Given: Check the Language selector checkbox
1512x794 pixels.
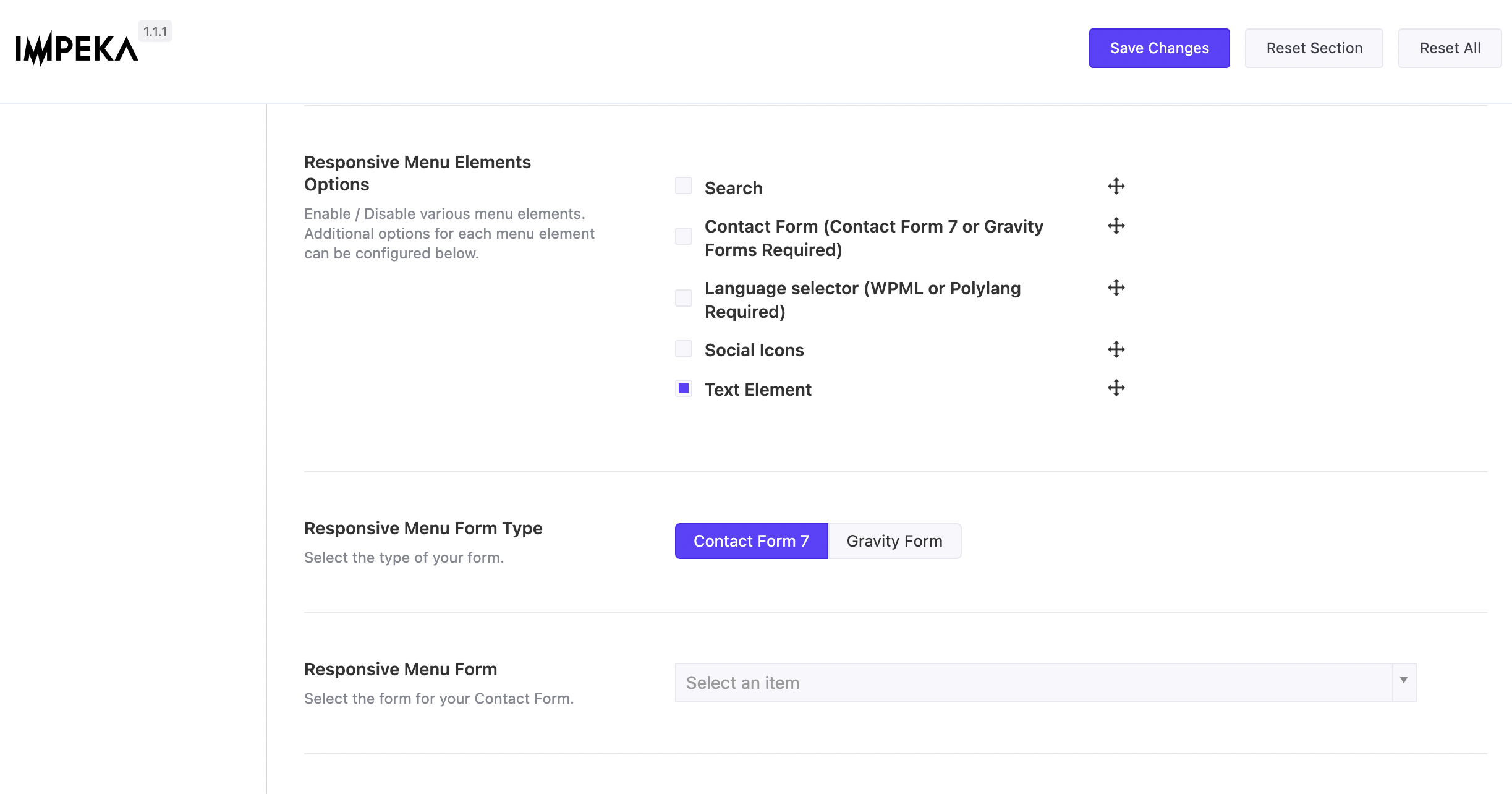Looking at the screenshot, I should click(683, 298).
